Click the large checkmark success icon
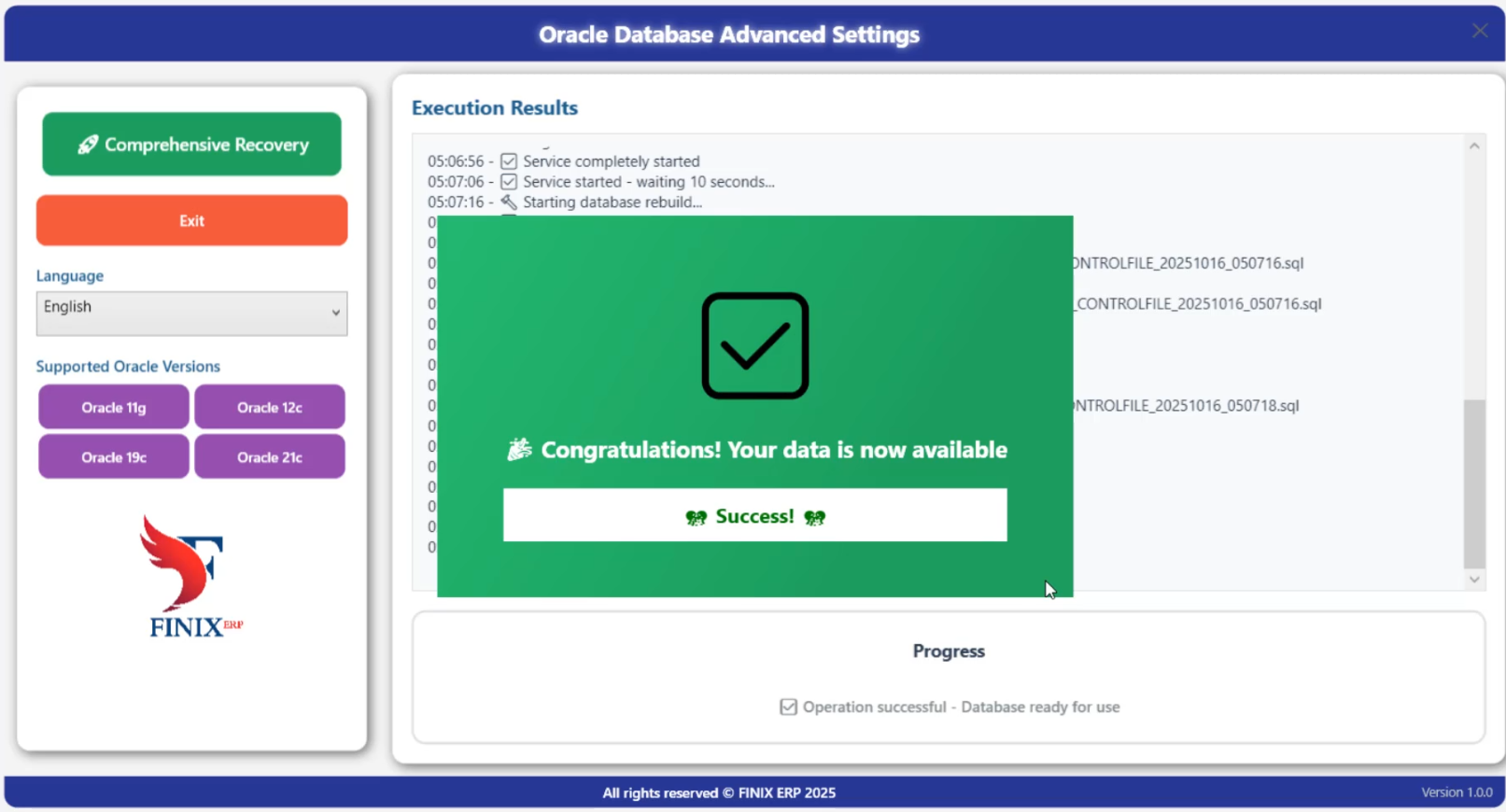Screen dimensions: 1506x812 (754, 345)
